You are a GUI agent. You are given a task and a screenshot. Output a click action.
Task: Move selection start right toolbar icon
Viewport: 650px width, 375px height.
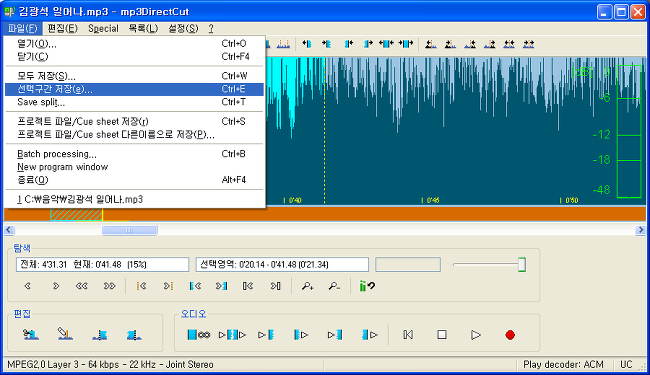point(327,44)
